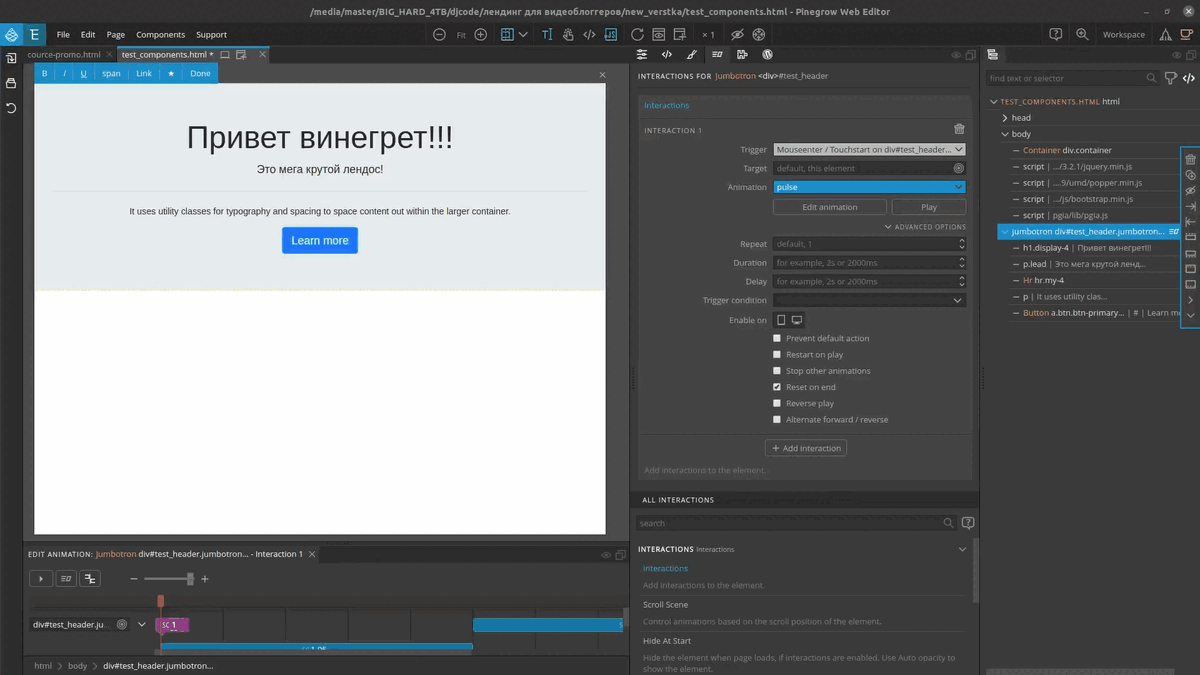This screenshot has height=675, width=1200.
Task: Toggle the JS icon in top toolbar
Action: point(610,34)
